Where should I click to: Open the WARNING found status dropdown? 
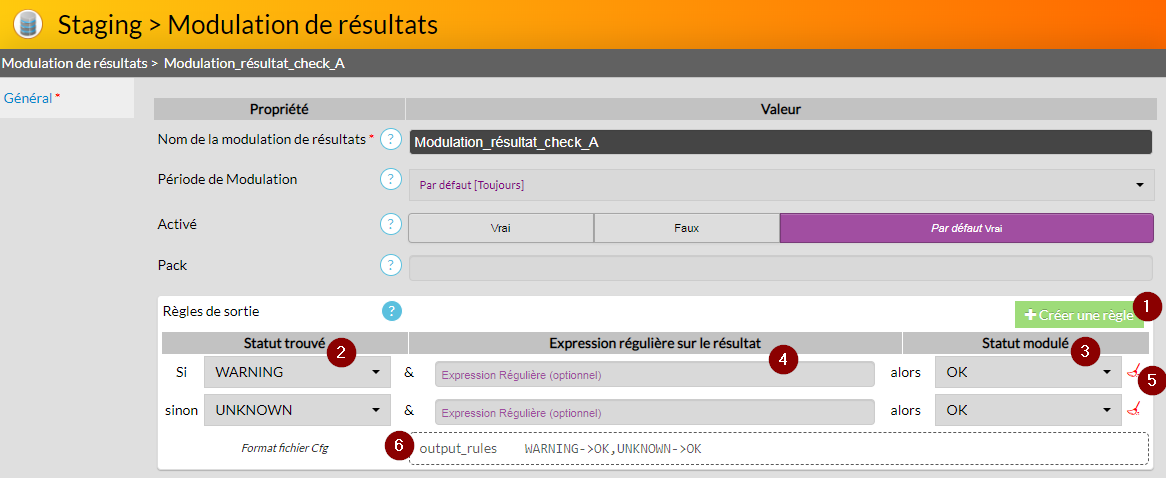(296, 373)
